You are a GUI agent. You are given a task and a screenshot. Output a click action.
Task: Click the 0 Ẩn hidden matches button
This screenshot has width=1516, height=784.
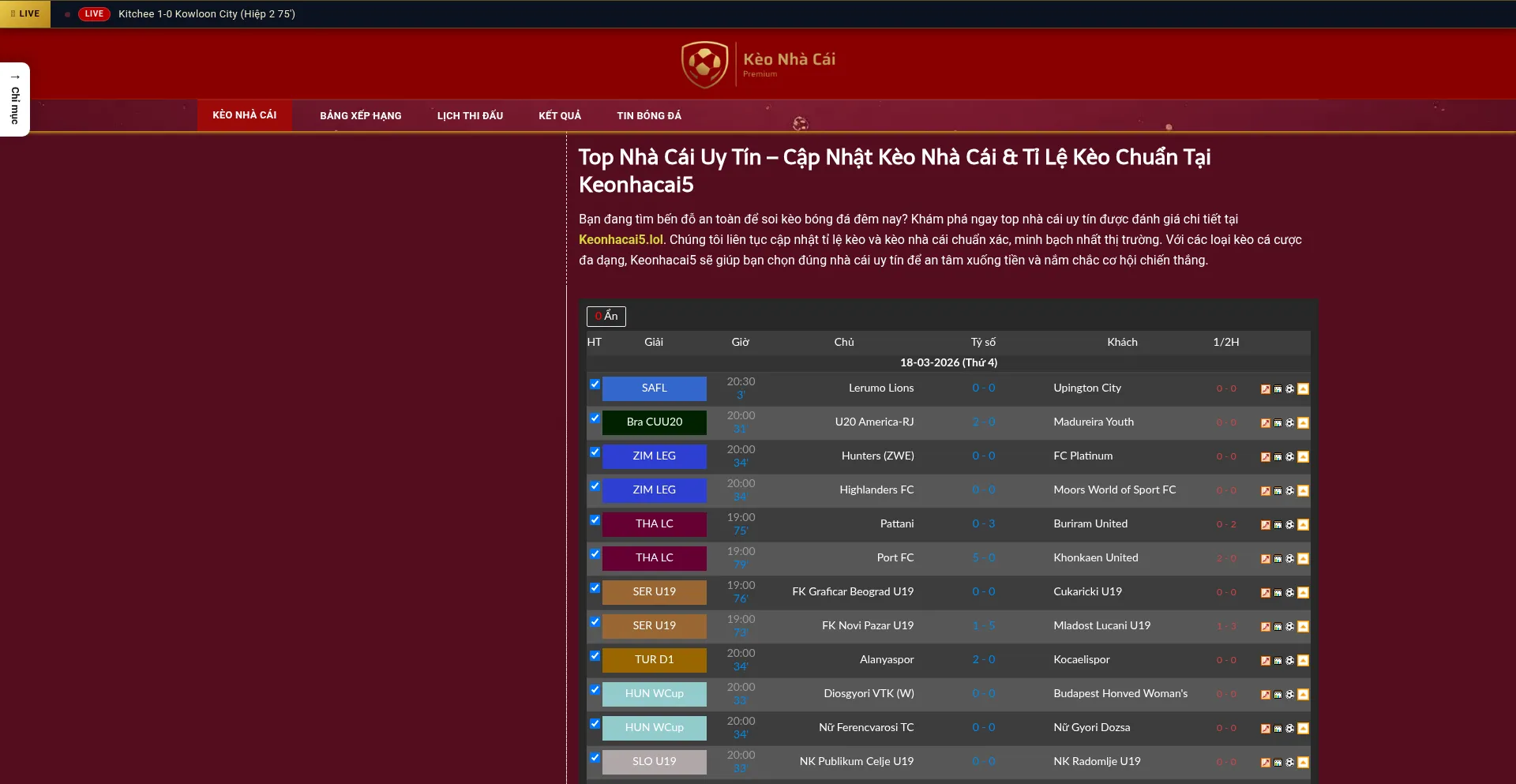coord(606,316)
